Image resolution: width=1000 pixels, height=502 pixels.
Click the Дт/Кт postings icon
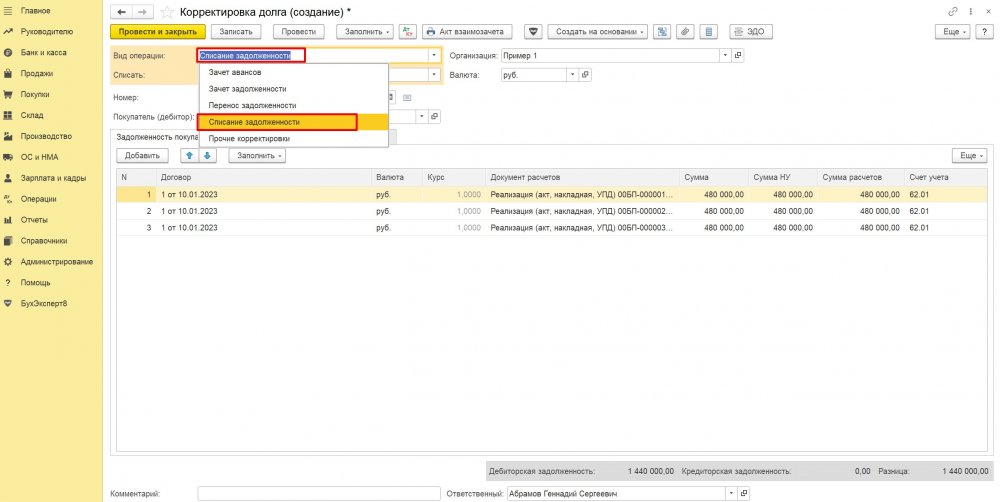407,32
